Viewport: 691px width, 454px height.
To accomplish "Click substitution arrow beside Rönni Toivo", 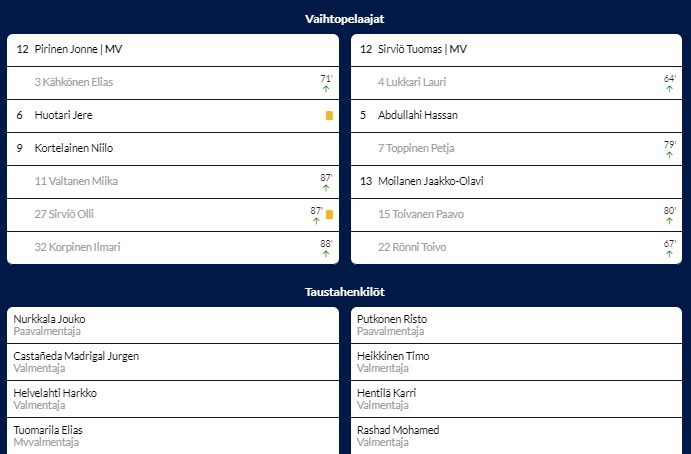I will (669, 254).
